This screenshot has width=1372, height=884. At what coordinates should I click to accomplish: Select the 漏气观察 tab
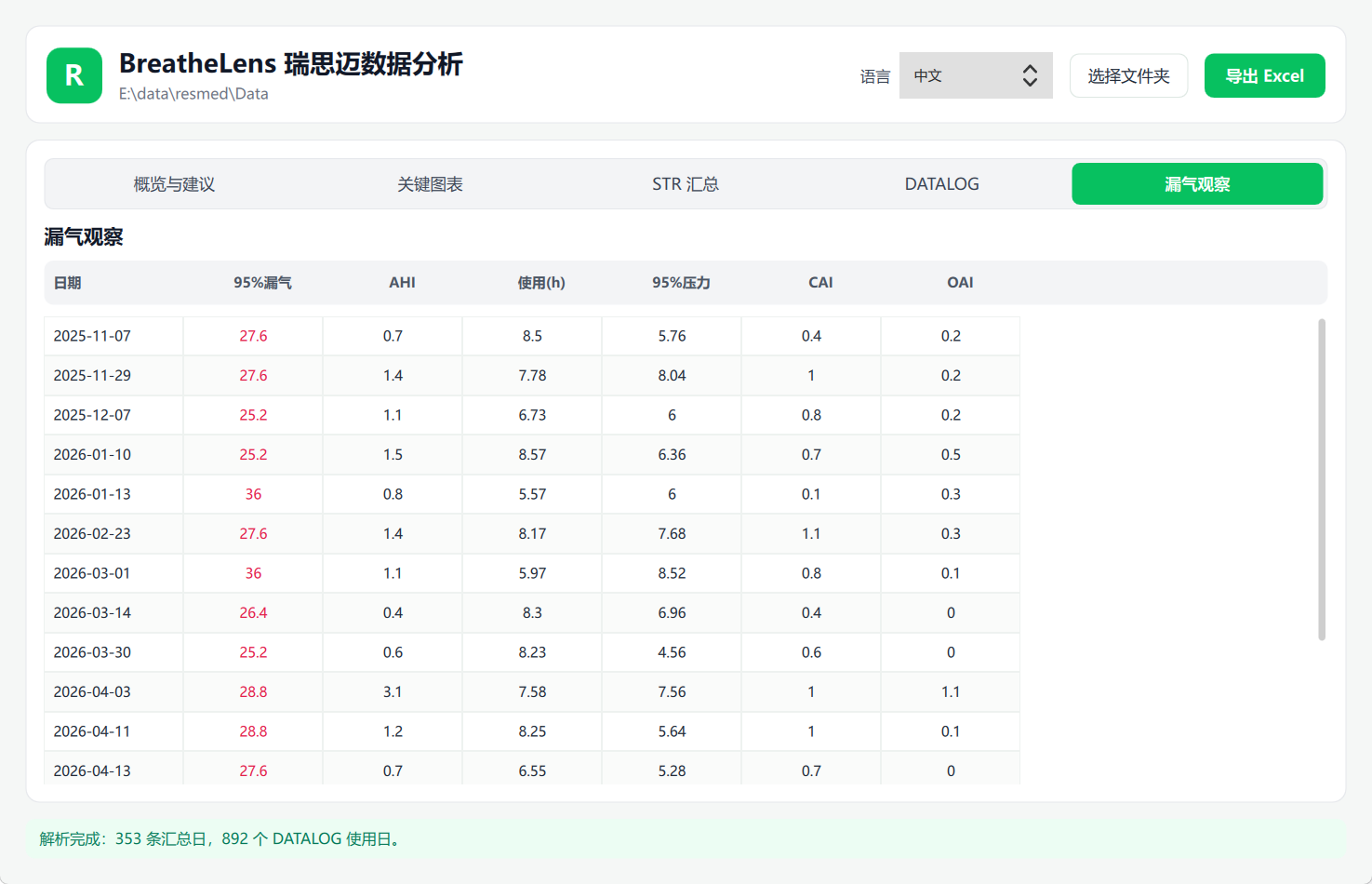(x=1197, y=184)
